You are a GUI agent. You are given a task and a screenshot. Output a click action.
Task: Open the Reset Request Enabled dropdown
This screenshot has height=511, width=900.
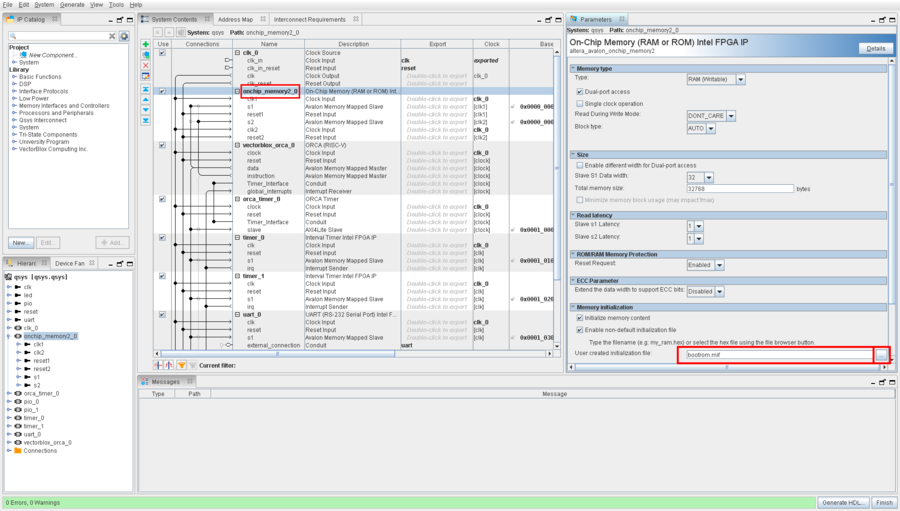[719, 265]
